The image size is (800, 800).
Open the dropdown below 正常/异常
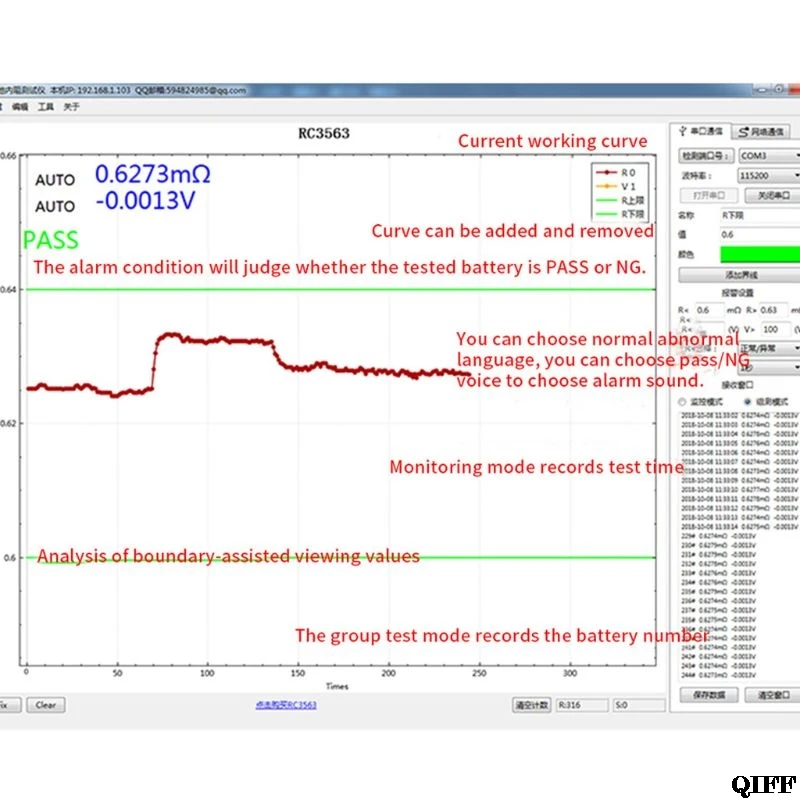769,367
